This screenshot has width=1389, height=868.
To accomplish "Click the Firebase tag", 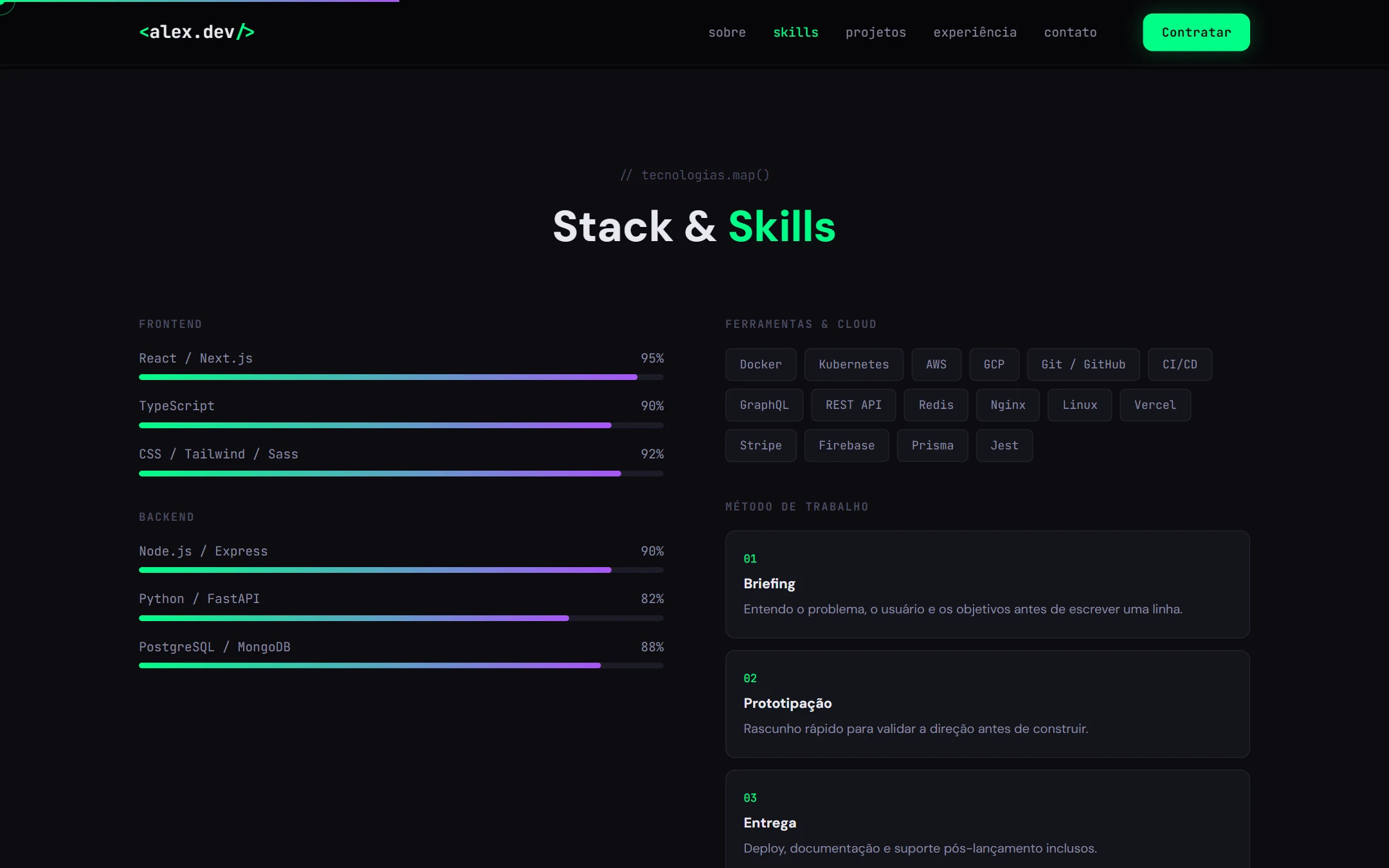I will click(846, 446).
